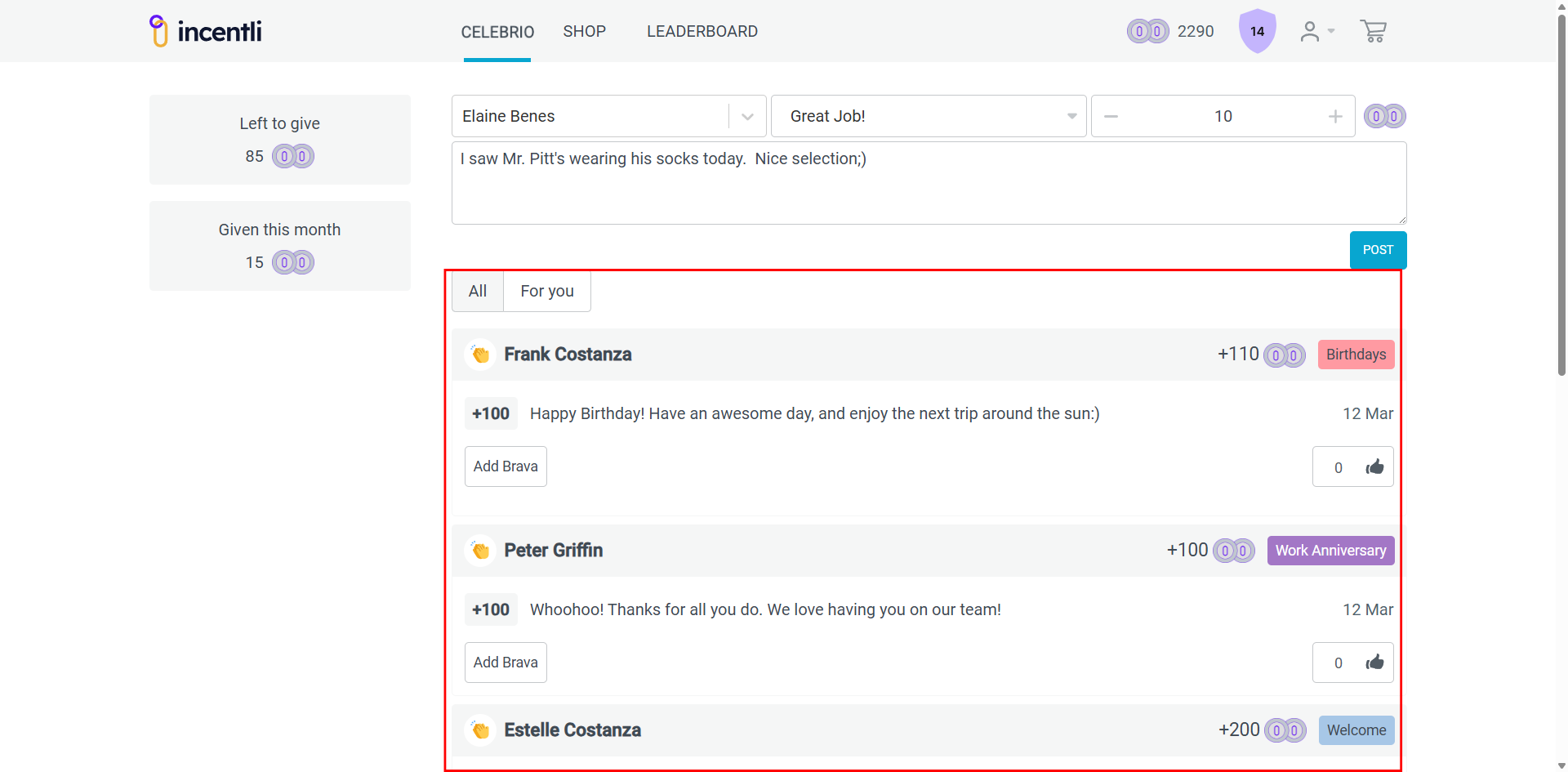Click clapping hands icon beside Estelle Costanza
Viewport: 1568px width, 772px height.
point(480,730)
